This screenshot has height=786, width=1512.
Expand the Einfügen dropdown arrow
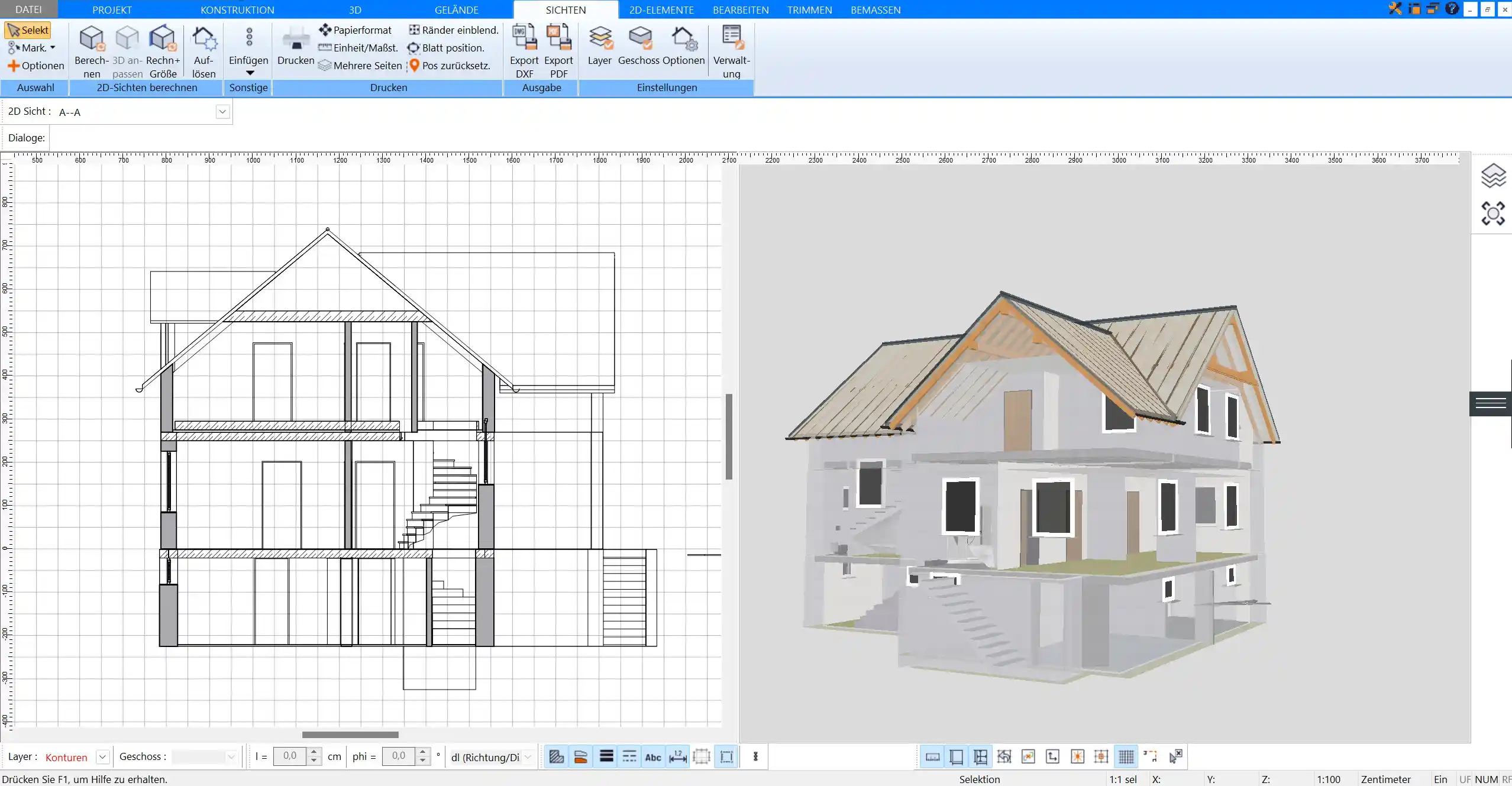[250, 73]
